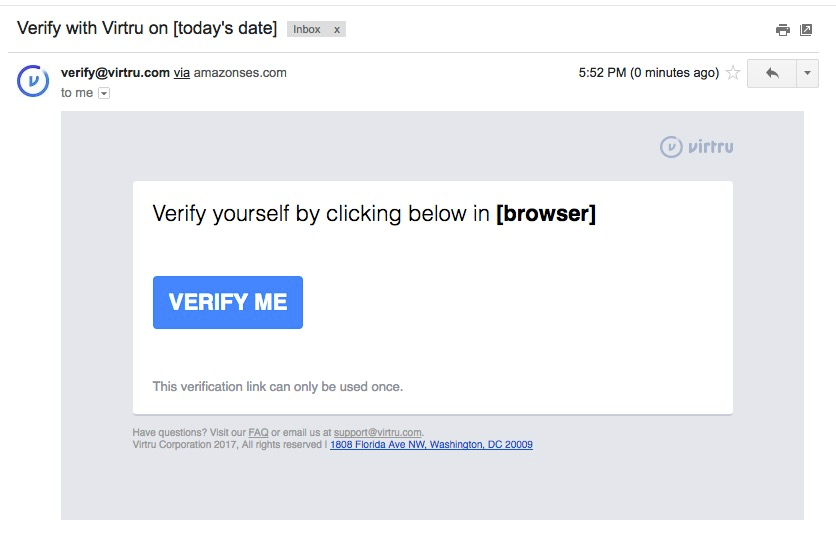Click the Inbox label tag
836x544 pixels.
(x=307, y=29)
